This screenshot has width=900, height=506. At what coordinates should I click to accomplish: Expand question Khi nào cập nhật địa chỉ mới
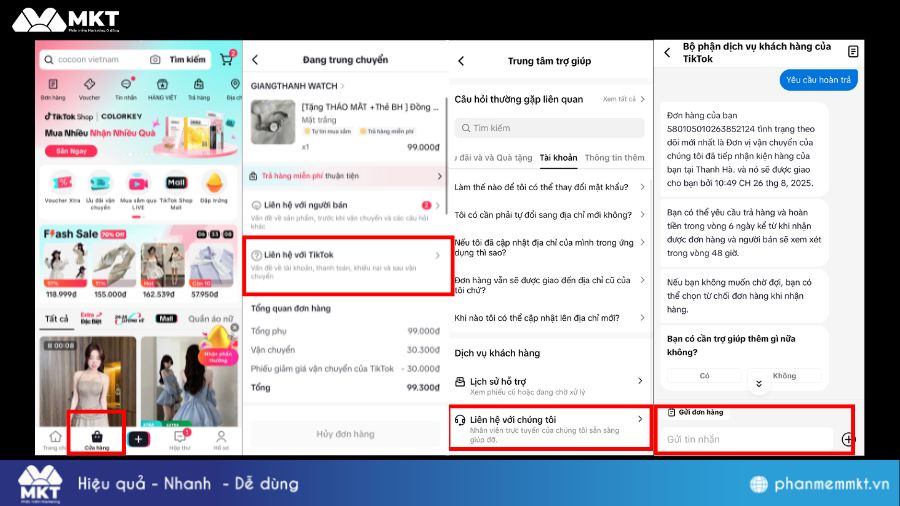pos(549,318)
